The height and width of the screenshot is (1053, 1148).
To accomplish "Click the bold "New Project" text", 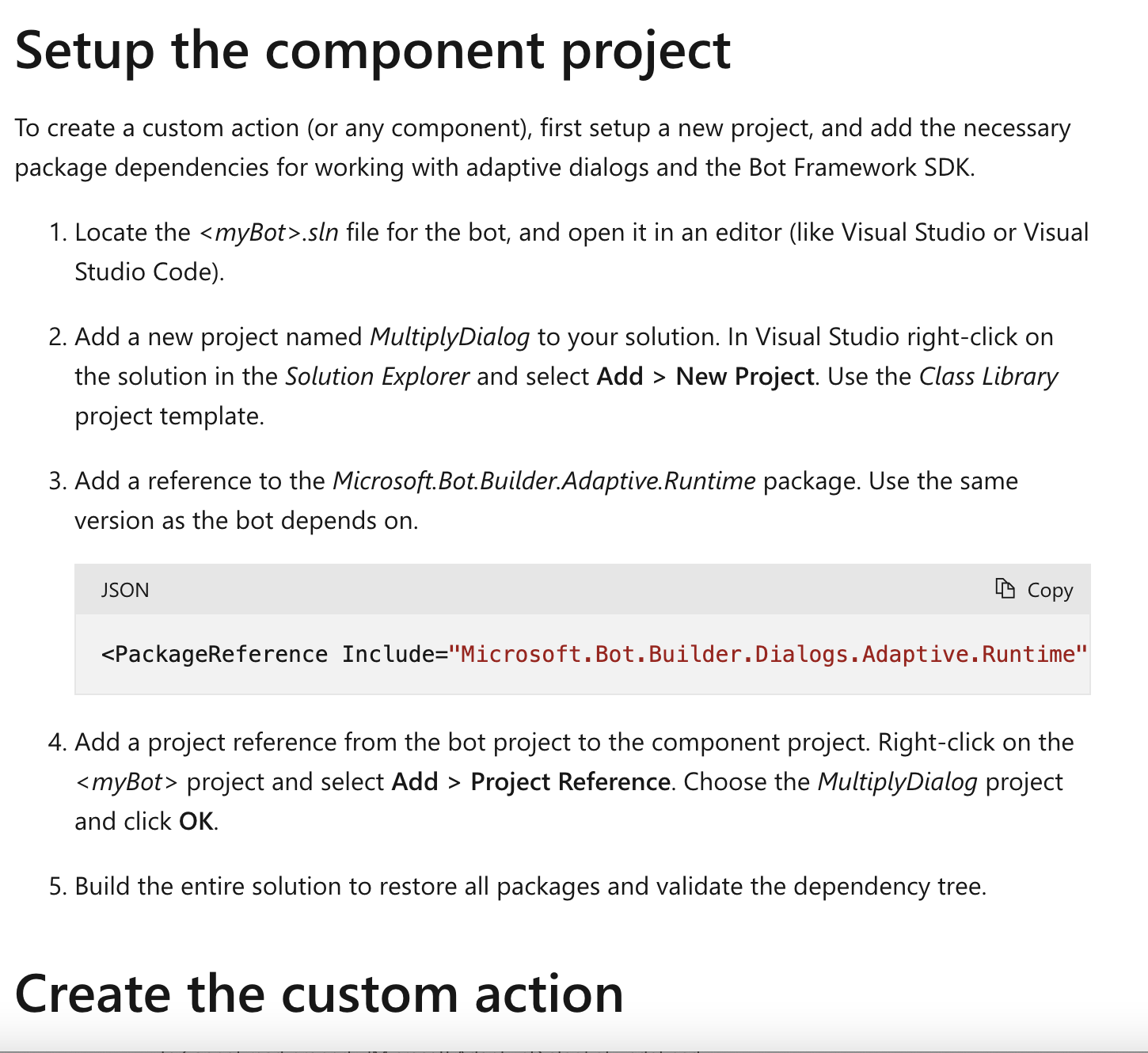I will (x=744, y=377).
